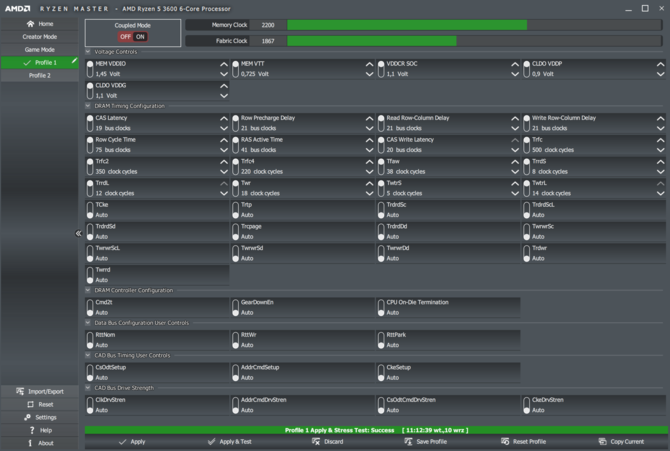The width and height of the screenshot is (670, 451).
Task: Toggle the AddrCmdSetup auto/manual switch
Action: [x=235, y=372]
